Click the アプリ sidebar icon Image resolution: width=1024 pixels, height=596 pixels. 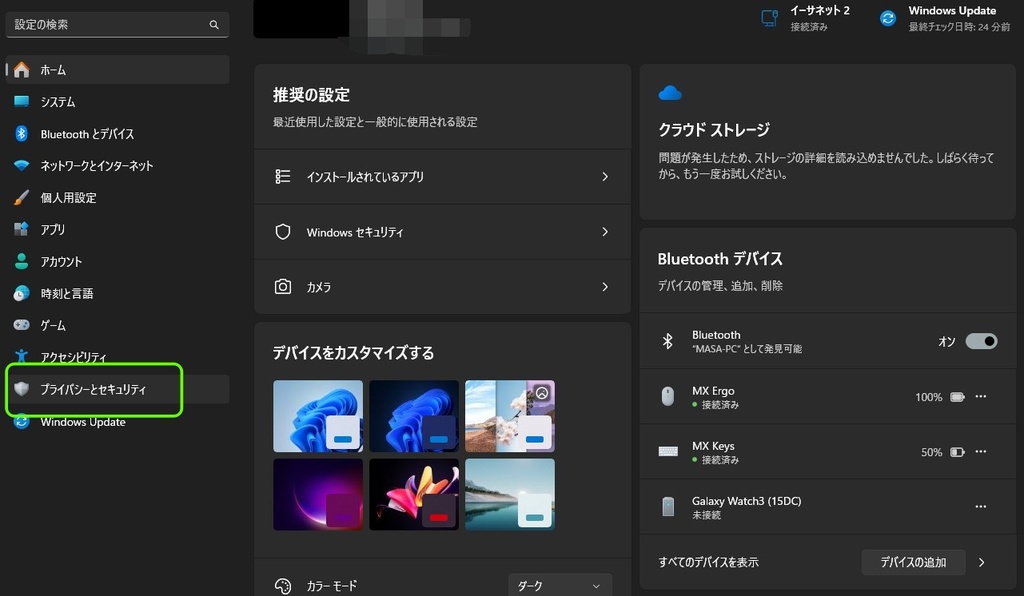tap(22, 229)
